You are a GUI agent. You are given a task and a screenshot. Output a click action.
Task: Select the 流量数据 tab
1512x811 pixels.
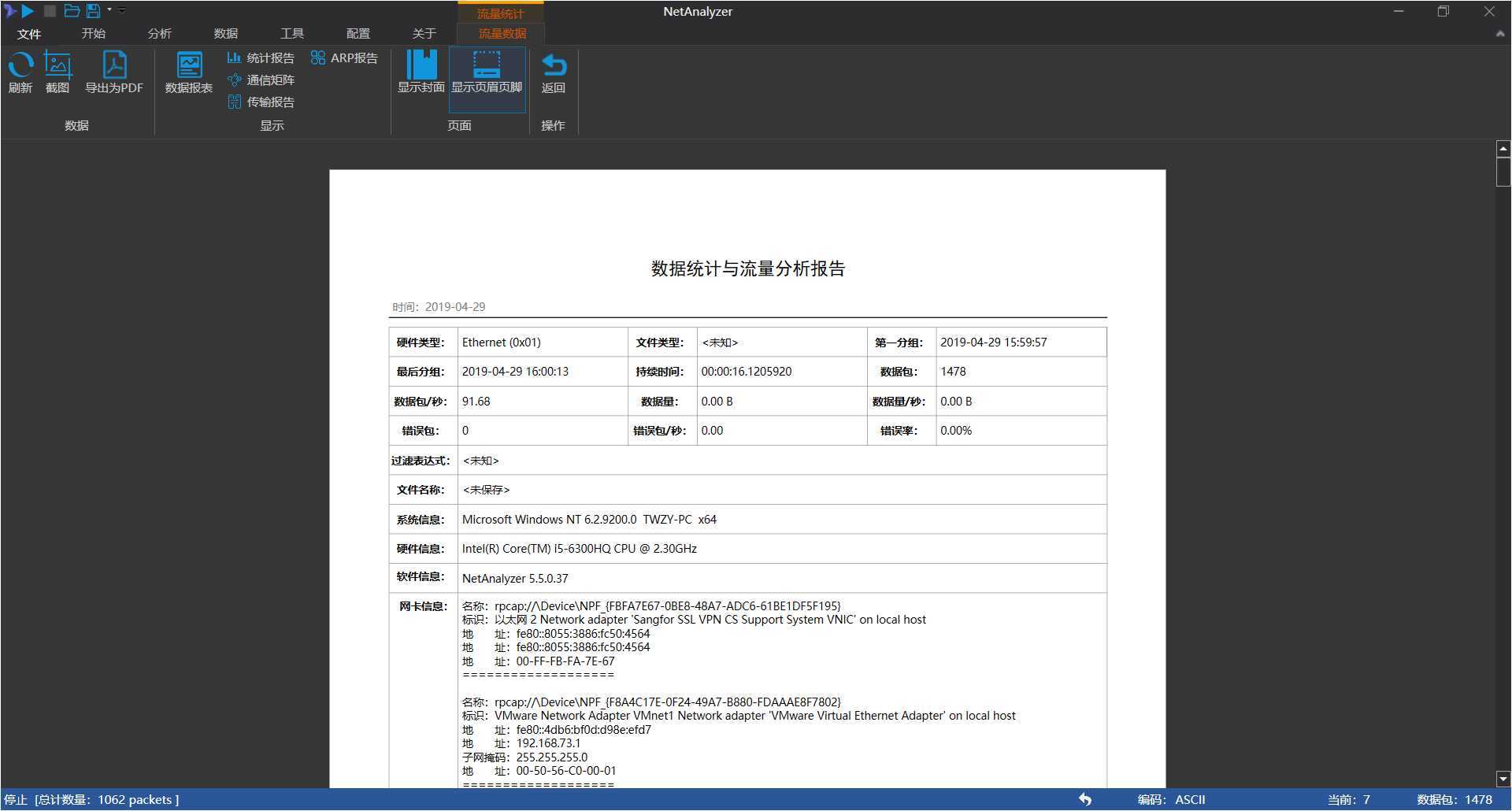pyautogui.click(x=502, y=33)
